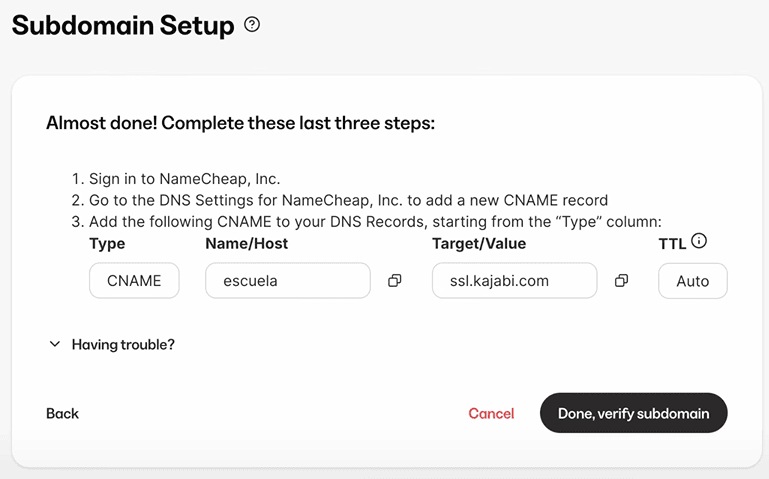Screen dimensions: 769x479
Task: Click the ssl.kajabi.com Target/Value field
Action: [x=514, y=281]
